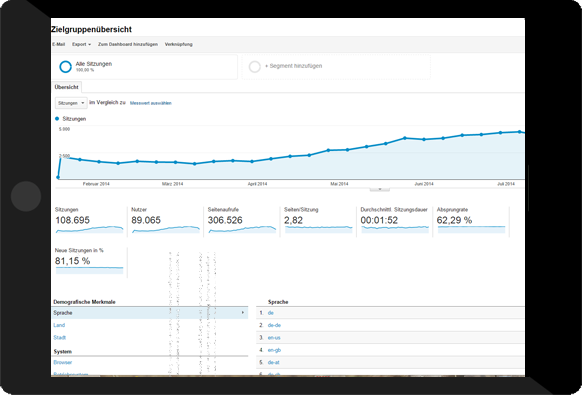This screenshot has height=398, width=584.
Task: Click the empty grey segment circle
Action: [255, 67]
